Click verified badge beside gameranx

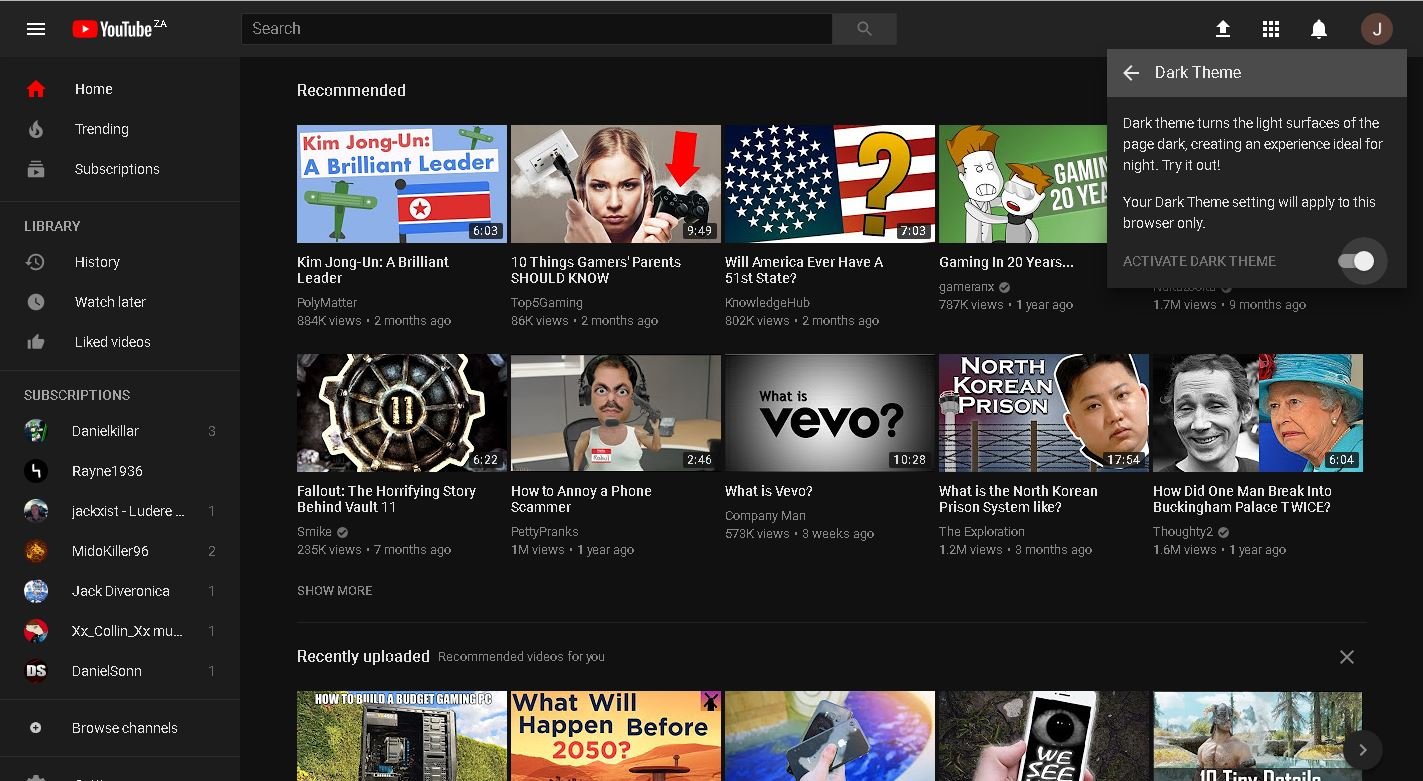(x=1005, y=287)
